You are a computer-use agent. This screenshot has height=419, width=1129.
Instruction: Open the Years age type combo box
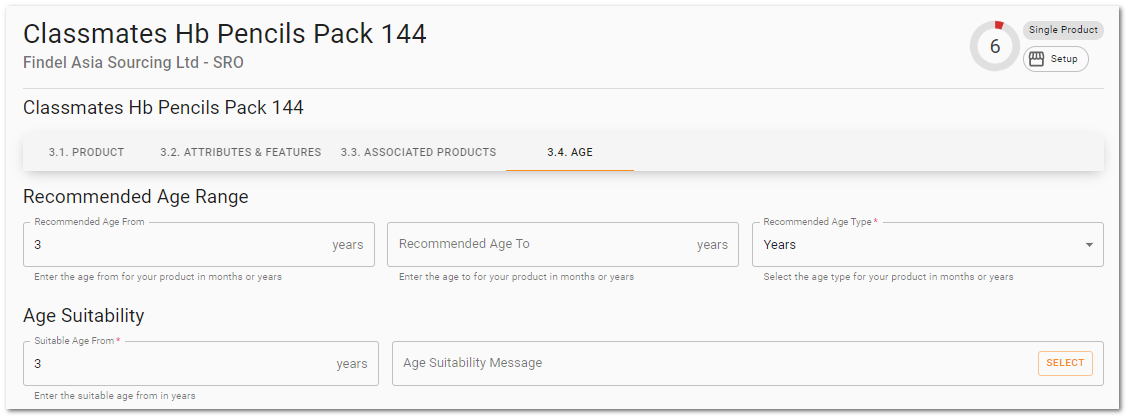[928, 245]
